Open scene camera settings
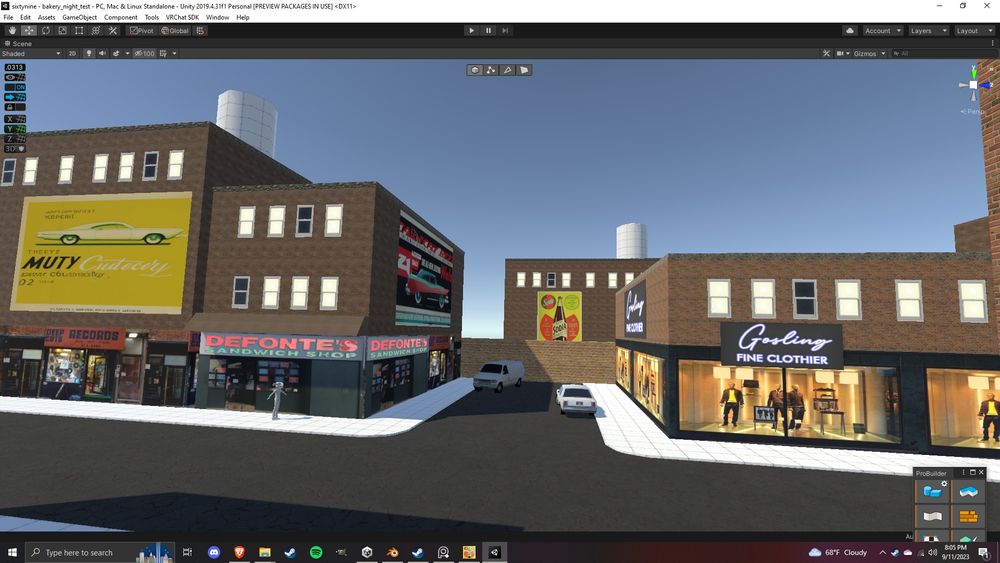 coord(842,54)
